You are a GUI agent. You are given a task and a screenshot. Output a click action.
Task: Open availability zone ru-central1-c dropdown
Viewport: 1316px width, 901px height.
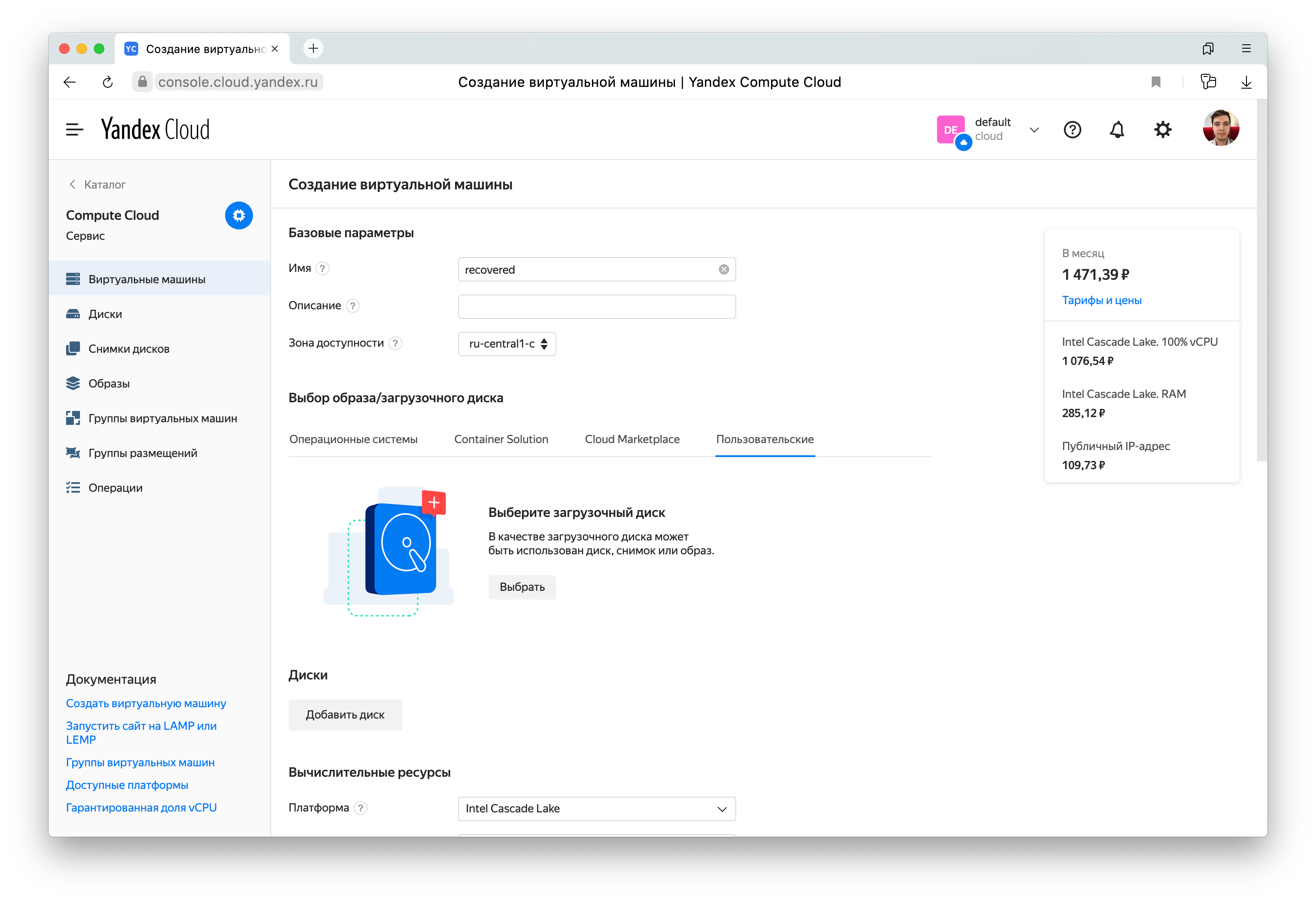tap(507, 344)
